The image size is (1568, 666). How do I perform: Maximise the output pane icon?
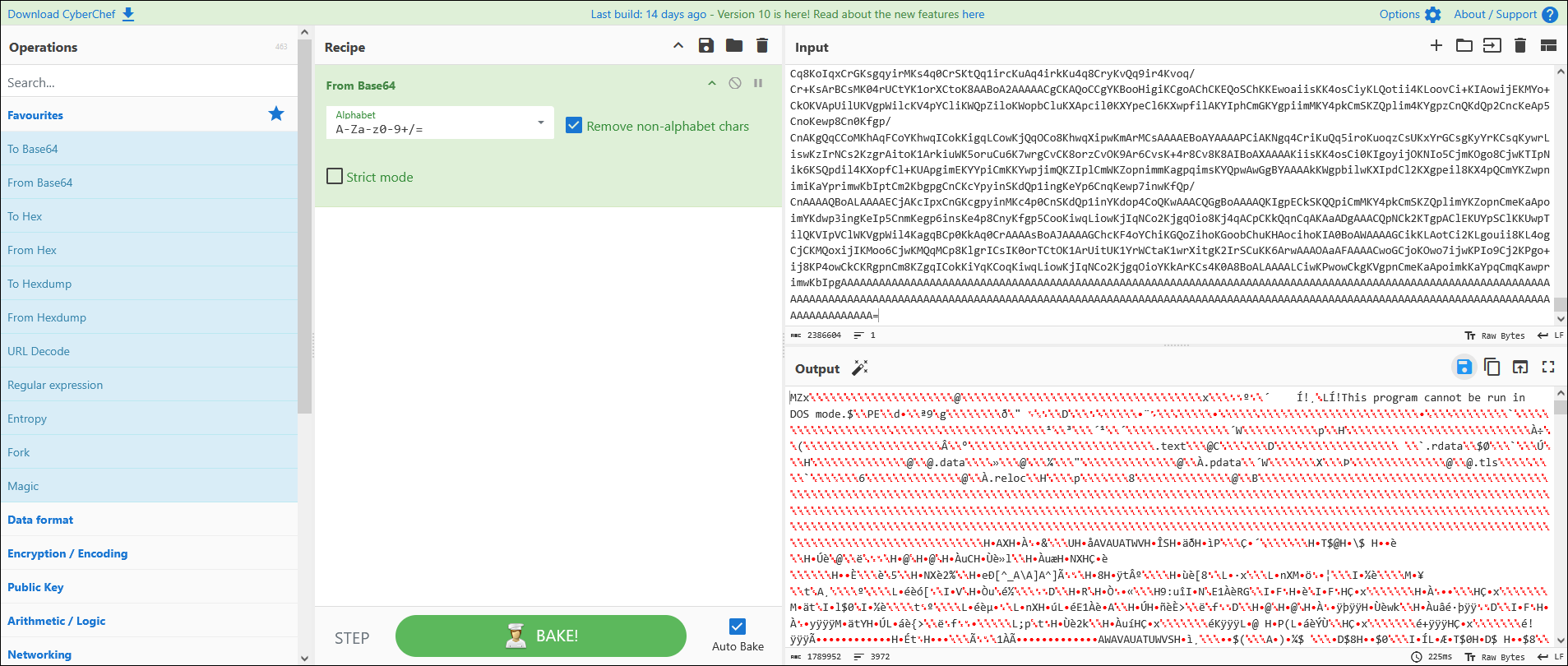point(1548,367)
